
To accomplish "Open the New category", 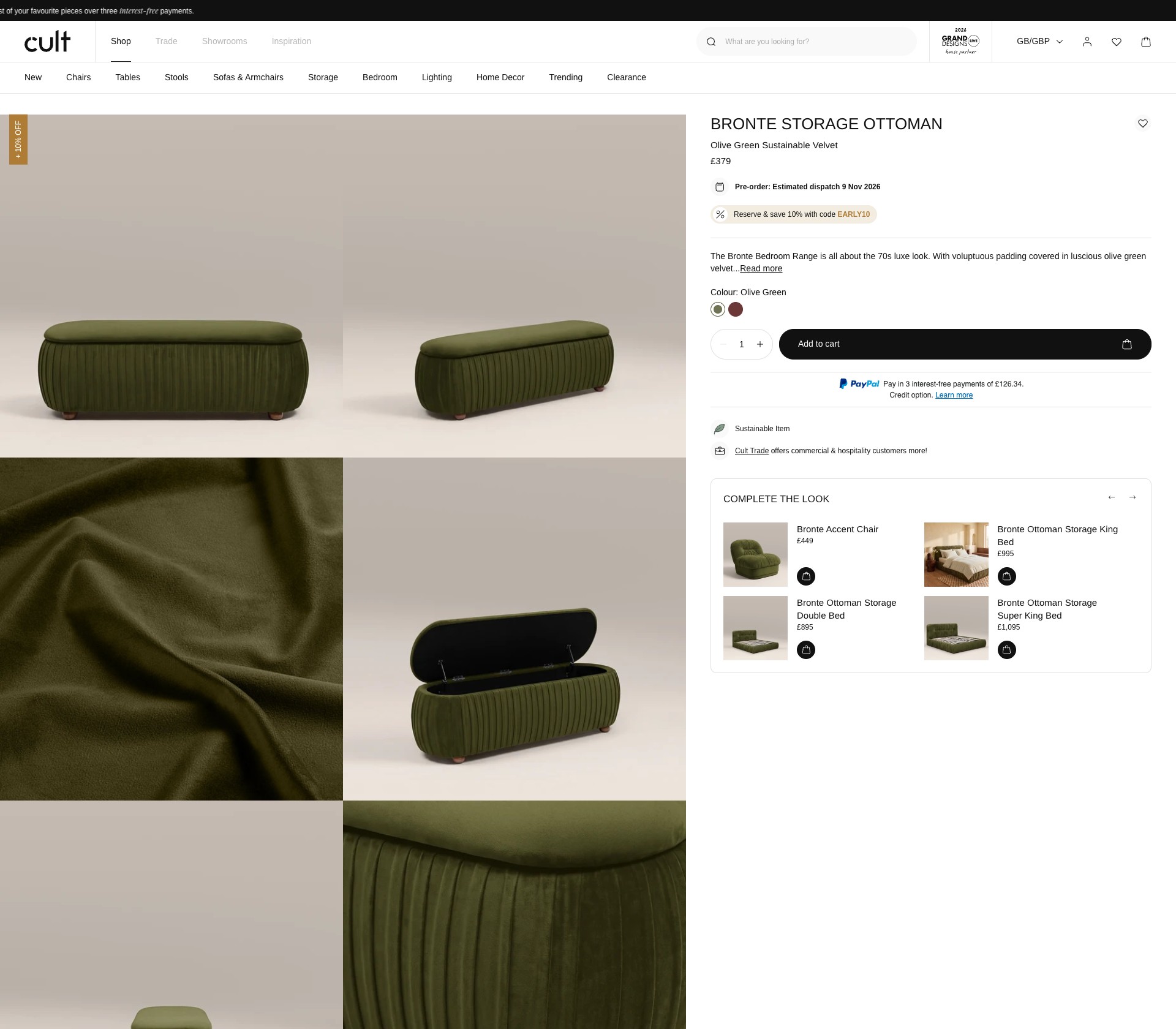I will [33, 77].
